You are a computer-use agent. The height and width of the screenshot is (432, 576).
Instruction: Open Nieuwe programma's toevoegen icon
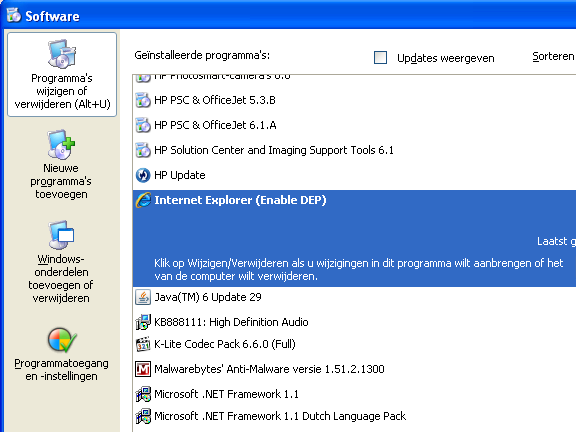pyautogui.click(x=61, y=144)
